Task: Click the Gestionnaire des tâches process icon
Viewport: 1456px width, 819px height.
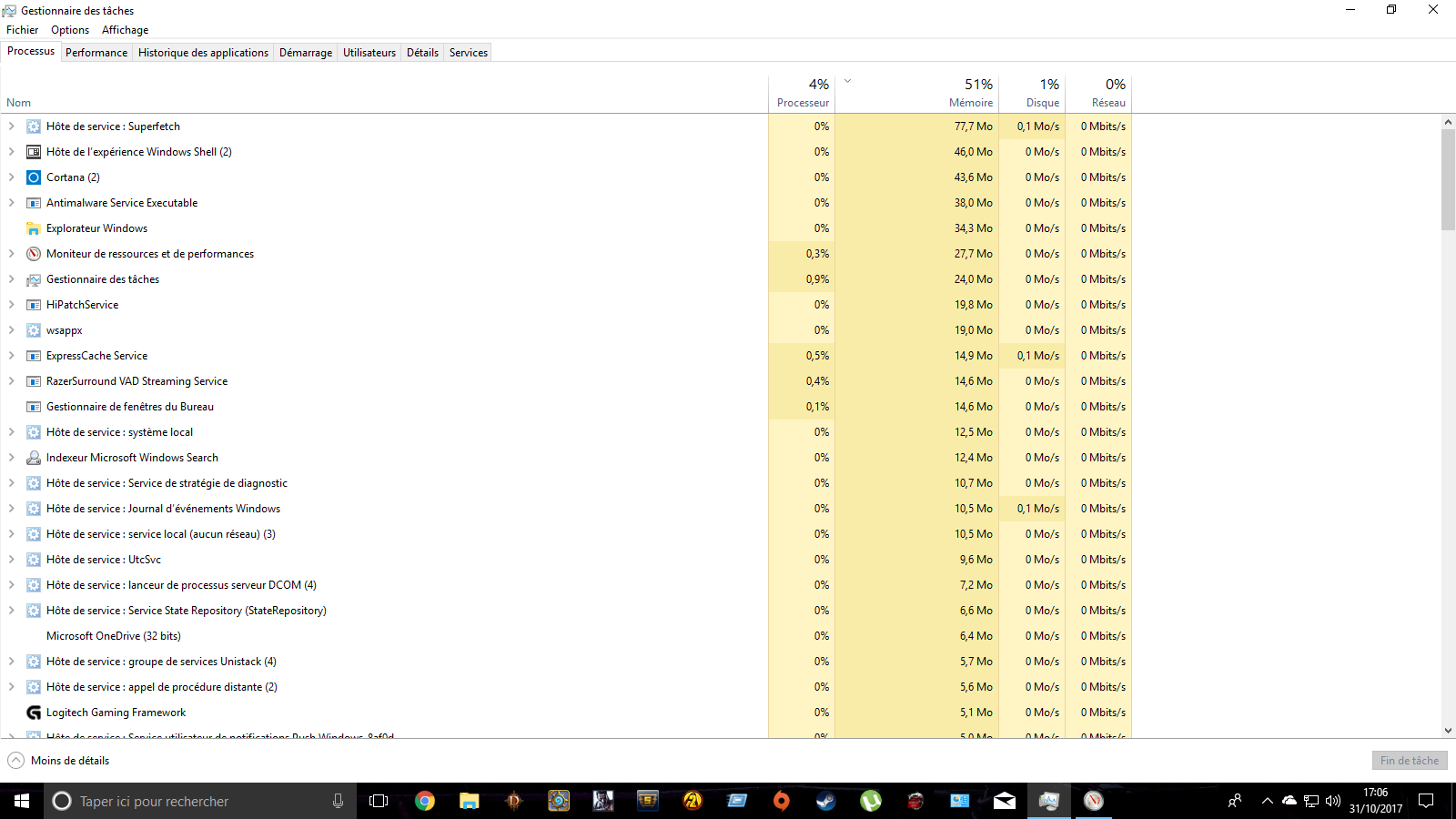Action: (34, 279)
